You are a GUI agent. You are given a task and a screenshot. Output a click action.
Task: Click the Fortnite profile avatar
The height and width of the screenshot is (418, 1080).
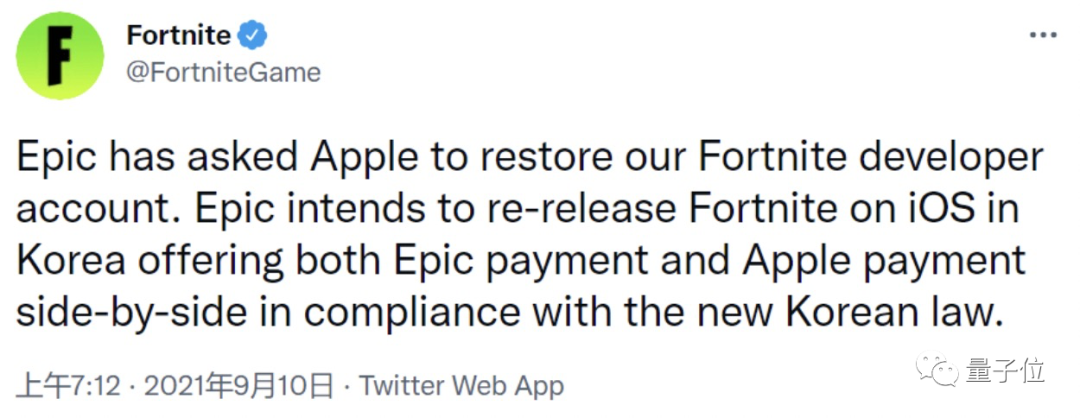(x=61, y=56)
